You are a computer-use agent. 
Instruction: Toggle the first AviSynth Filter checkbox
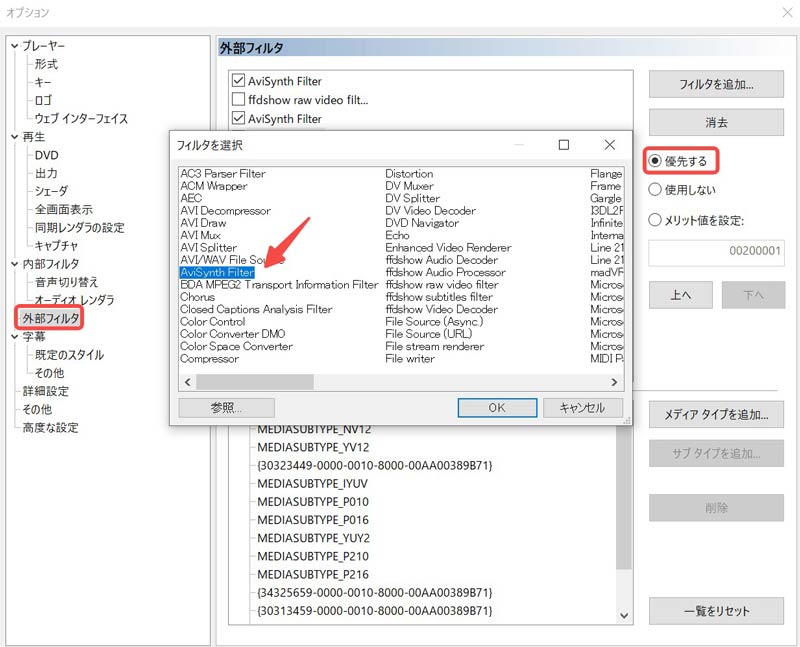pos(238,81)
